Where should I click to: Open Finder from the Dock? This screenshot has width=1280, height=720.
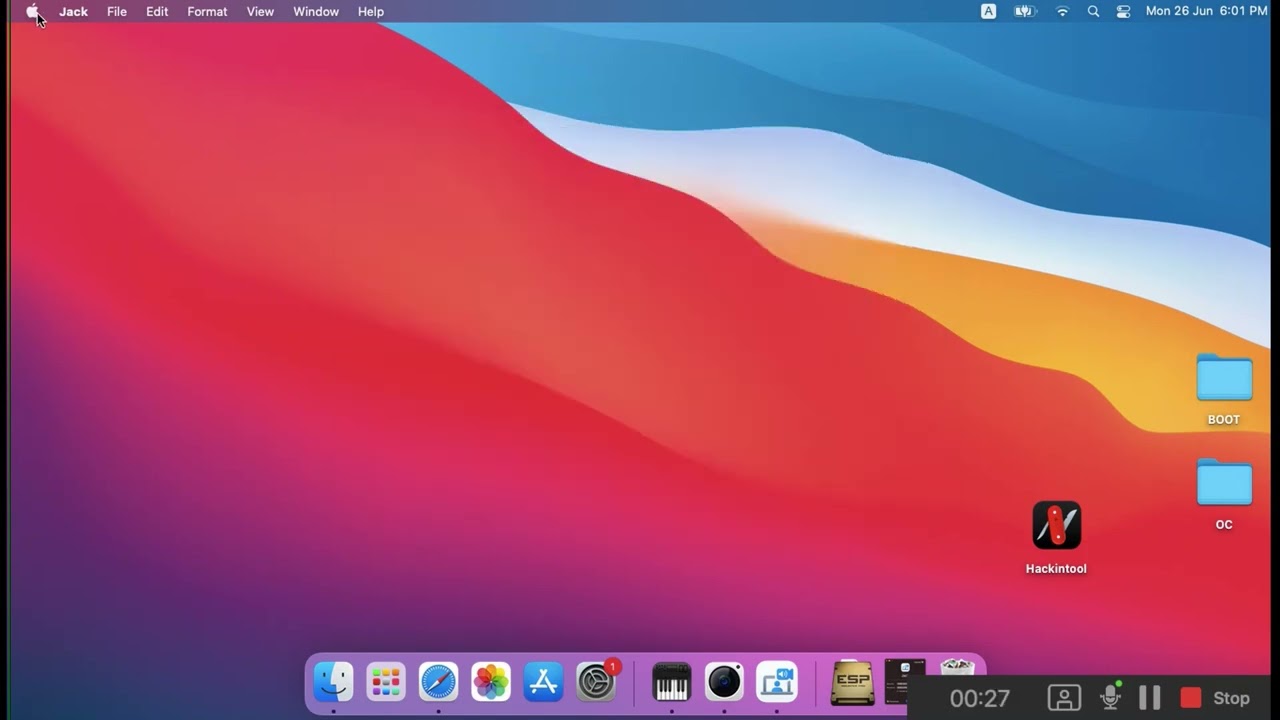tap(333, 683)
